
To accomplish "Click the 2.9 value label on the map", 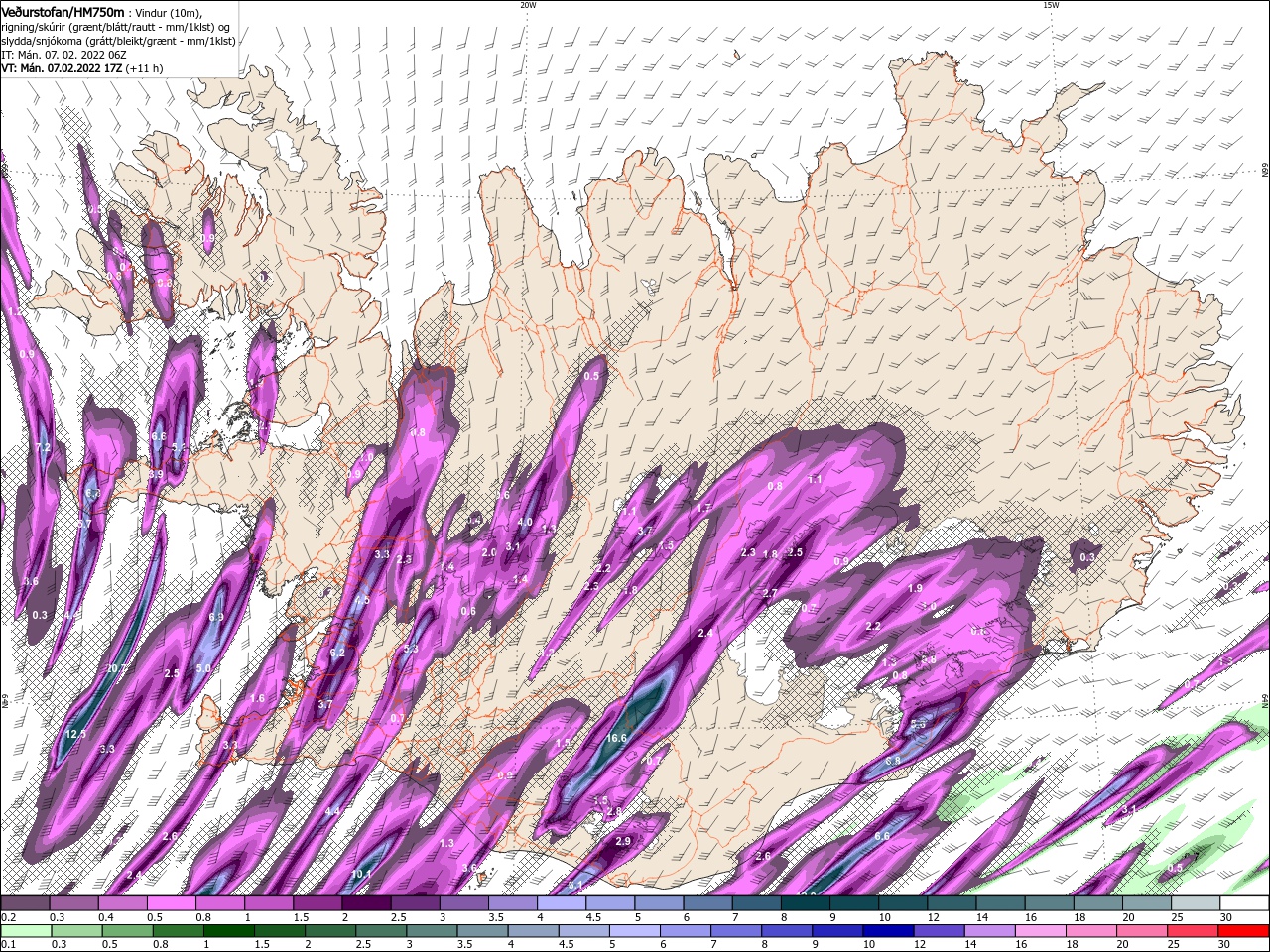I will pyautogui.click(x=623, y=841).
